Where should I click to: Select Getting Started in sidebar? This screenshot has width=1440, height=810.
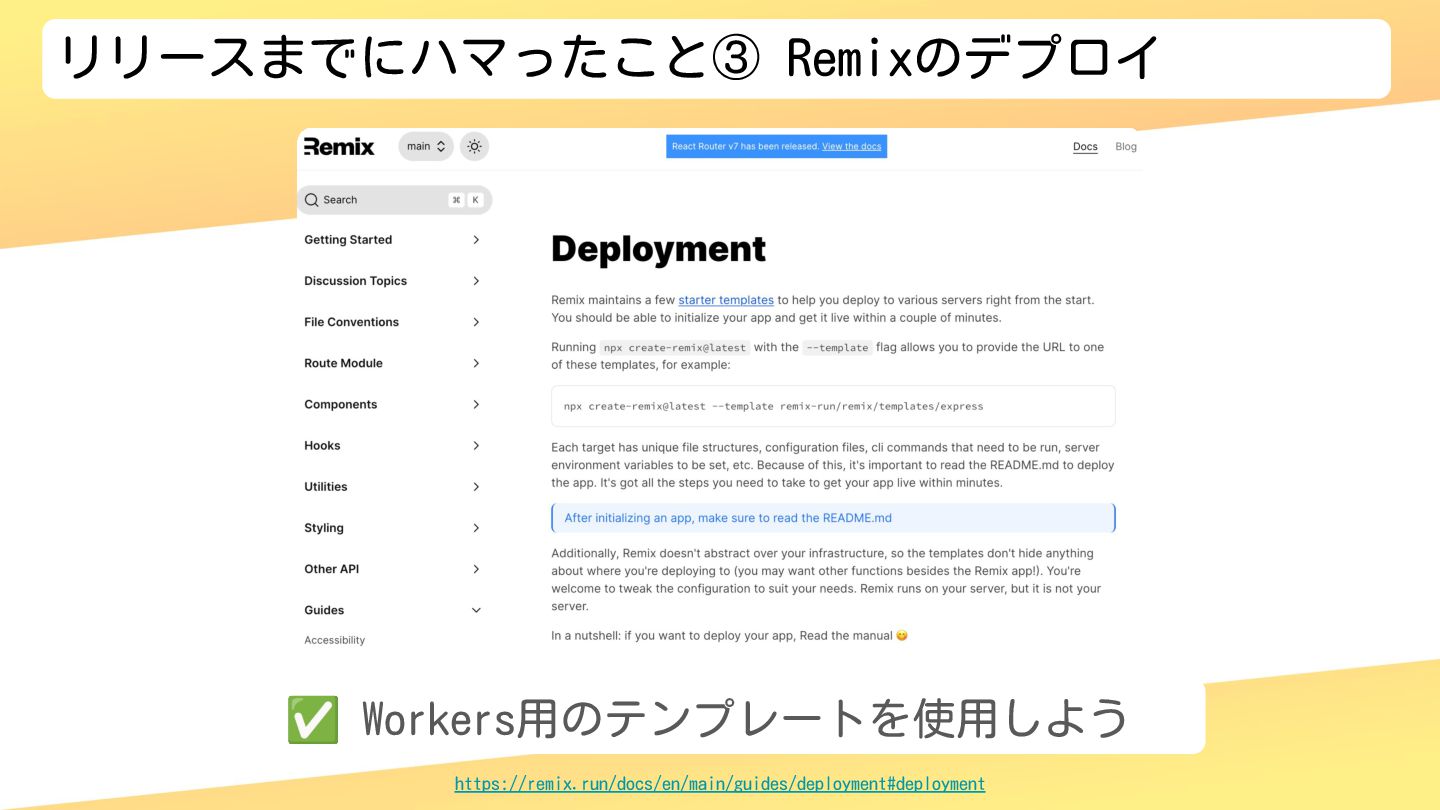pyautogui.click(x=348, y=240)
